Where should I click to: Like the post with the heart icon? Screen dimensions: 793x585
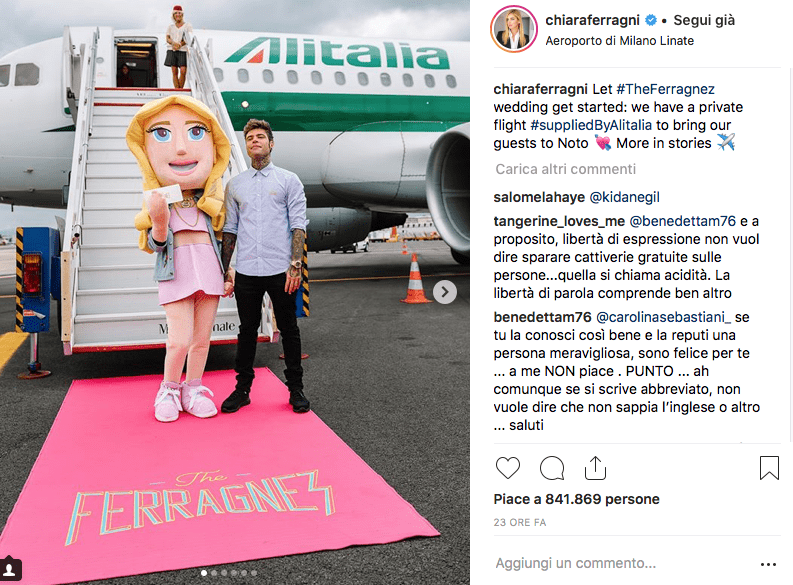(x=508, y=468)
